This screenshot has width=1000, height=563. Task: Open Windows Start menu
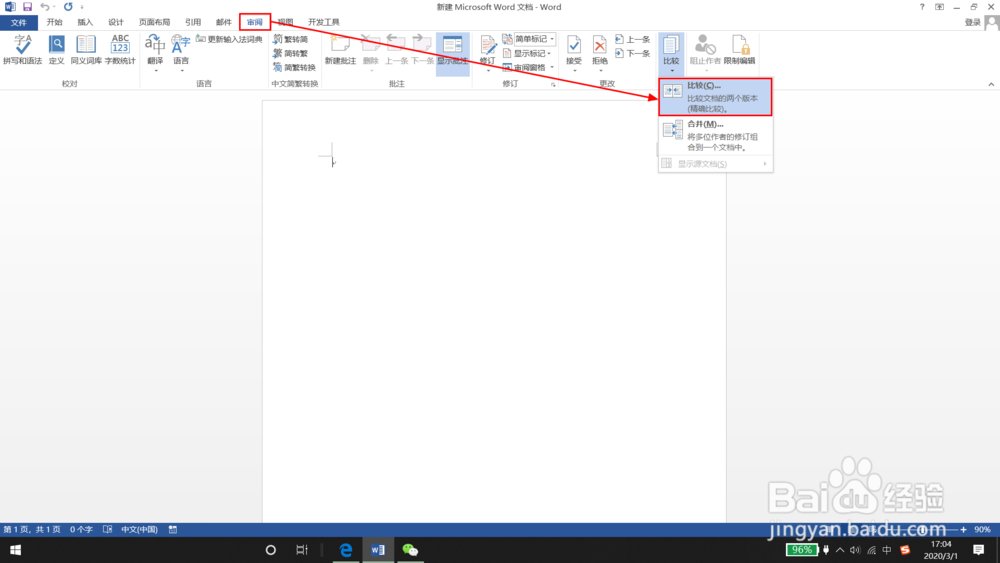click(x=15, y=550)
